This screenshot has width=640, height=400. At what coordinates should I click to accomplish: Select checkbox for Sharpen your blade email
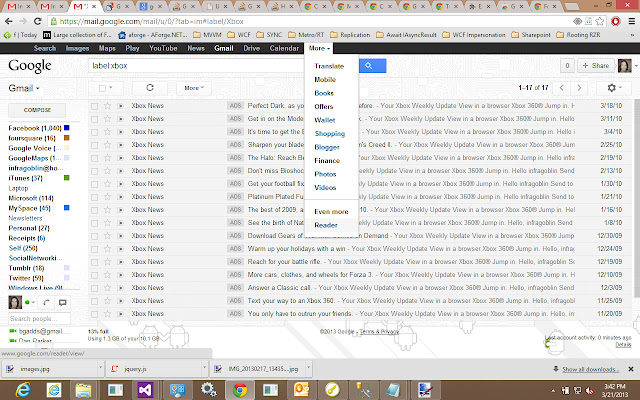coord(94,145)
